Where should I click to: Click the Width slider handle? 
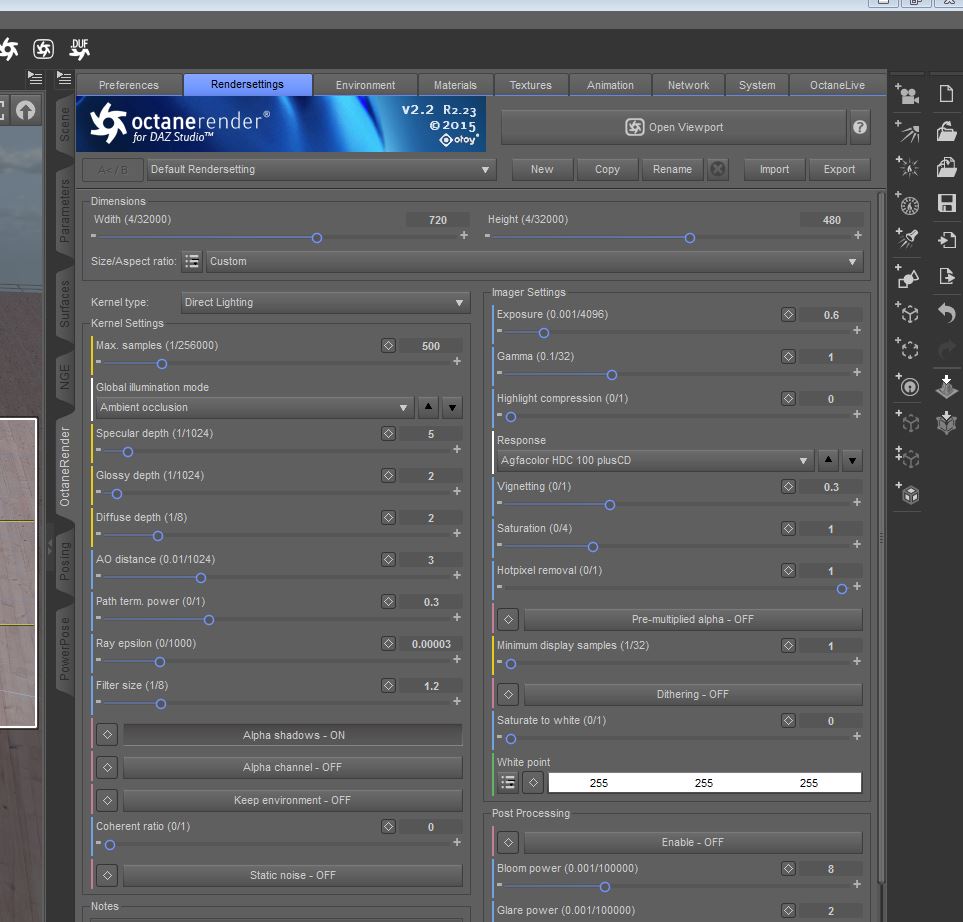pyautogui.click(x=317, y=238)
